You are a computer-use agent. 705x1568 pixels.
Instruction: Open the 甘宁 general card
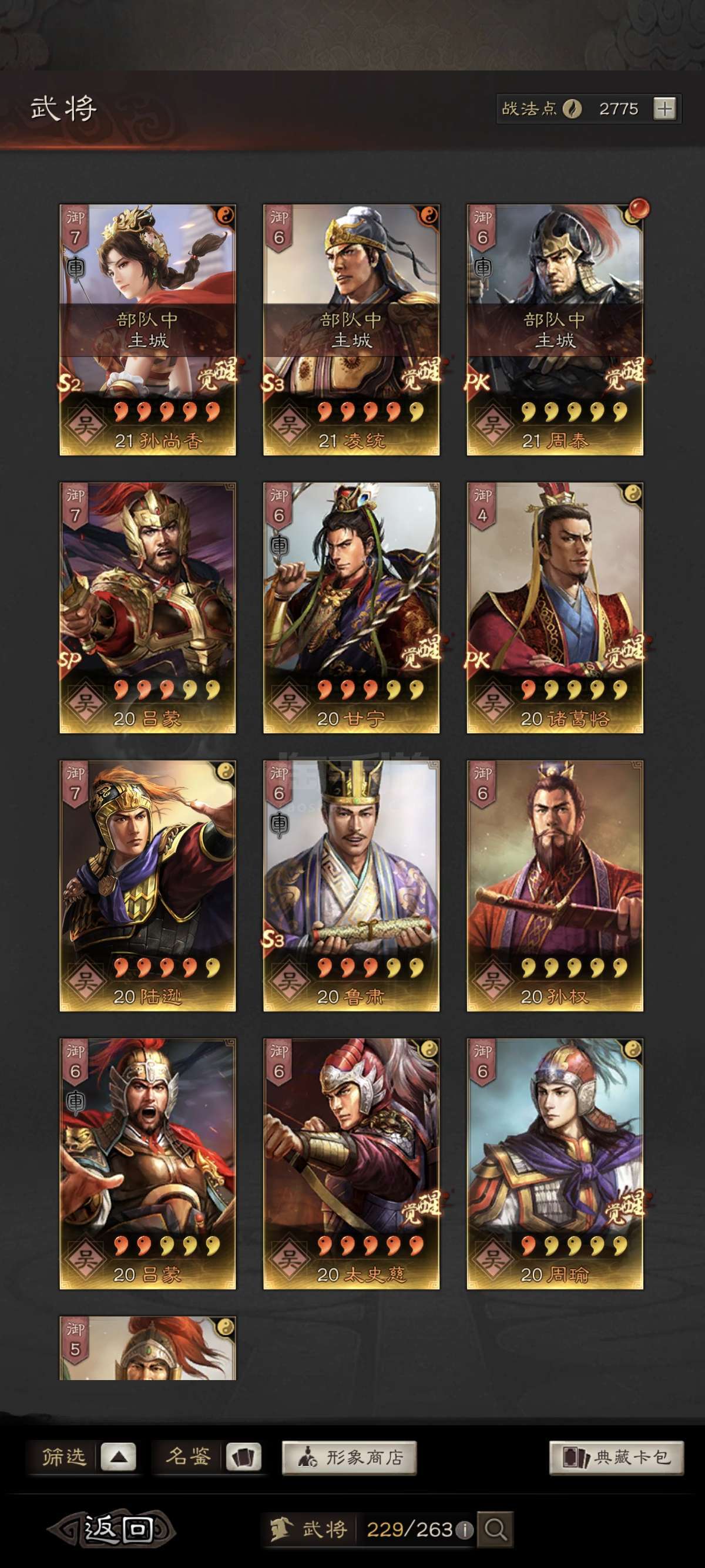pos(351,607)
